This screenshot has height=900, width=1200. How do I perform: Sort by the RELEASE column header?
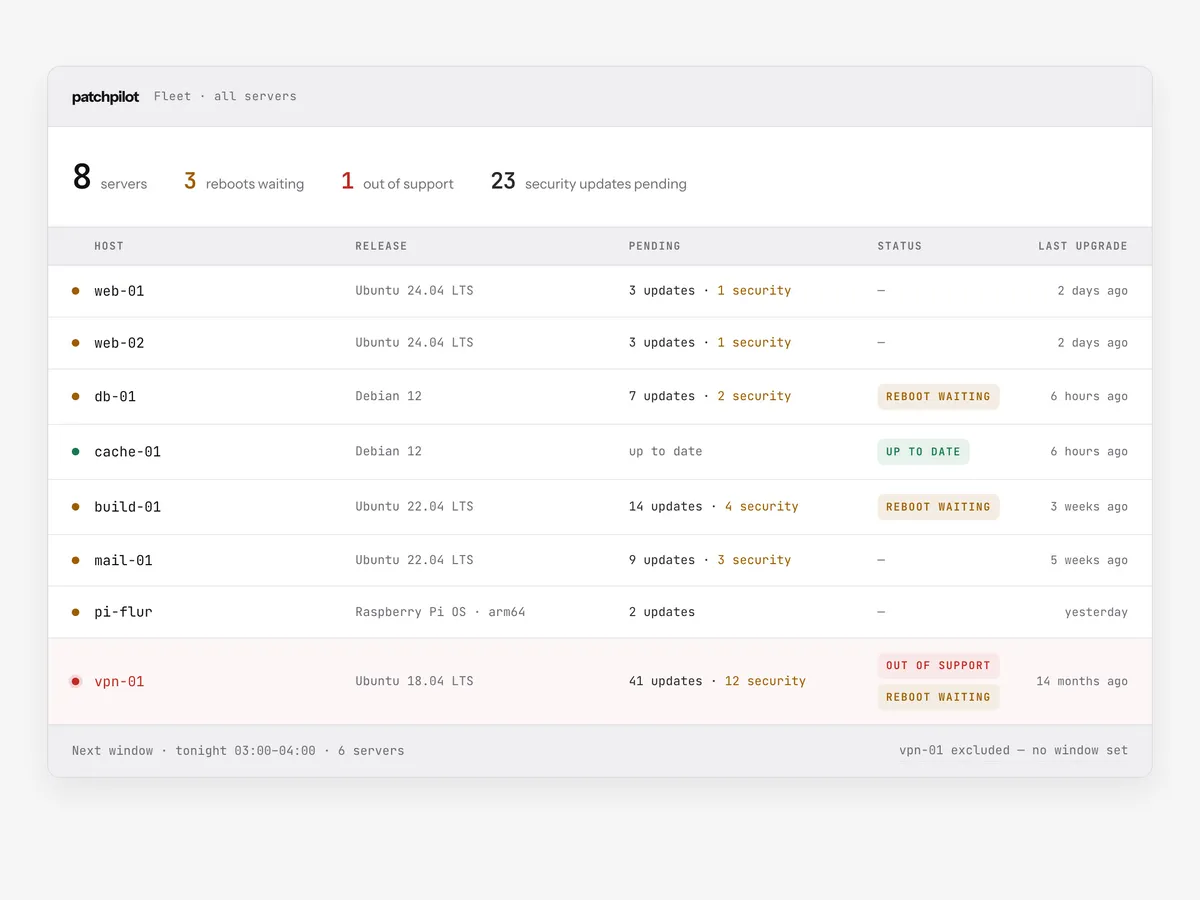point(381,246)
